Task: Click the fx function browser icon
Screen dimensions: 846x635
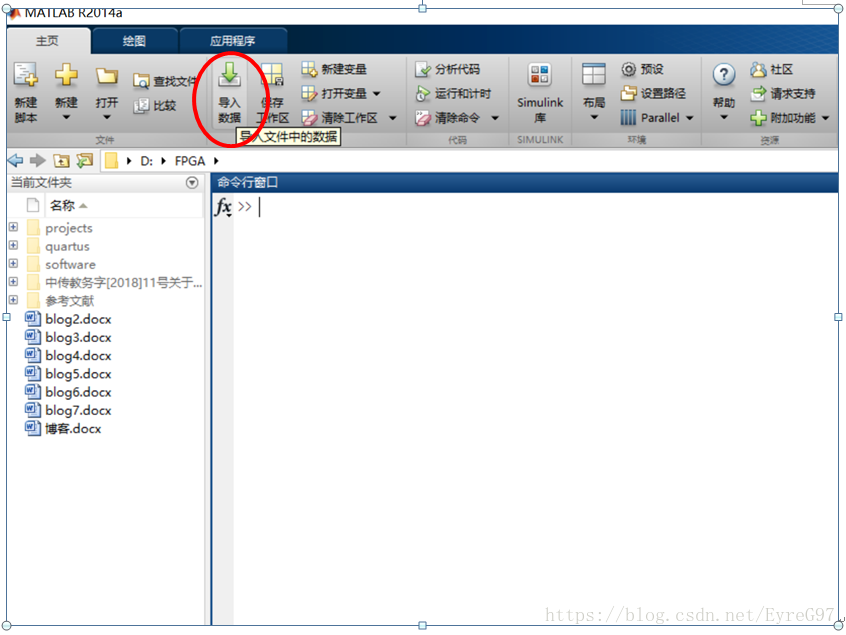Action: click(223, 207)
